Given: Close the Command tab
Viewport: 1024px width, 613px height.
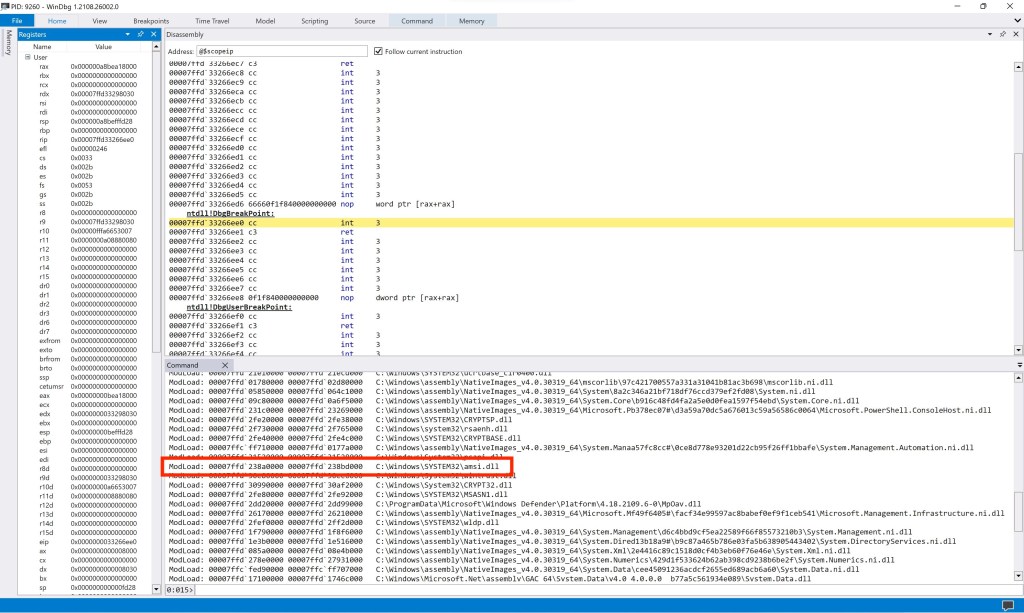Looking at the screenshot, I should [224, 365].
